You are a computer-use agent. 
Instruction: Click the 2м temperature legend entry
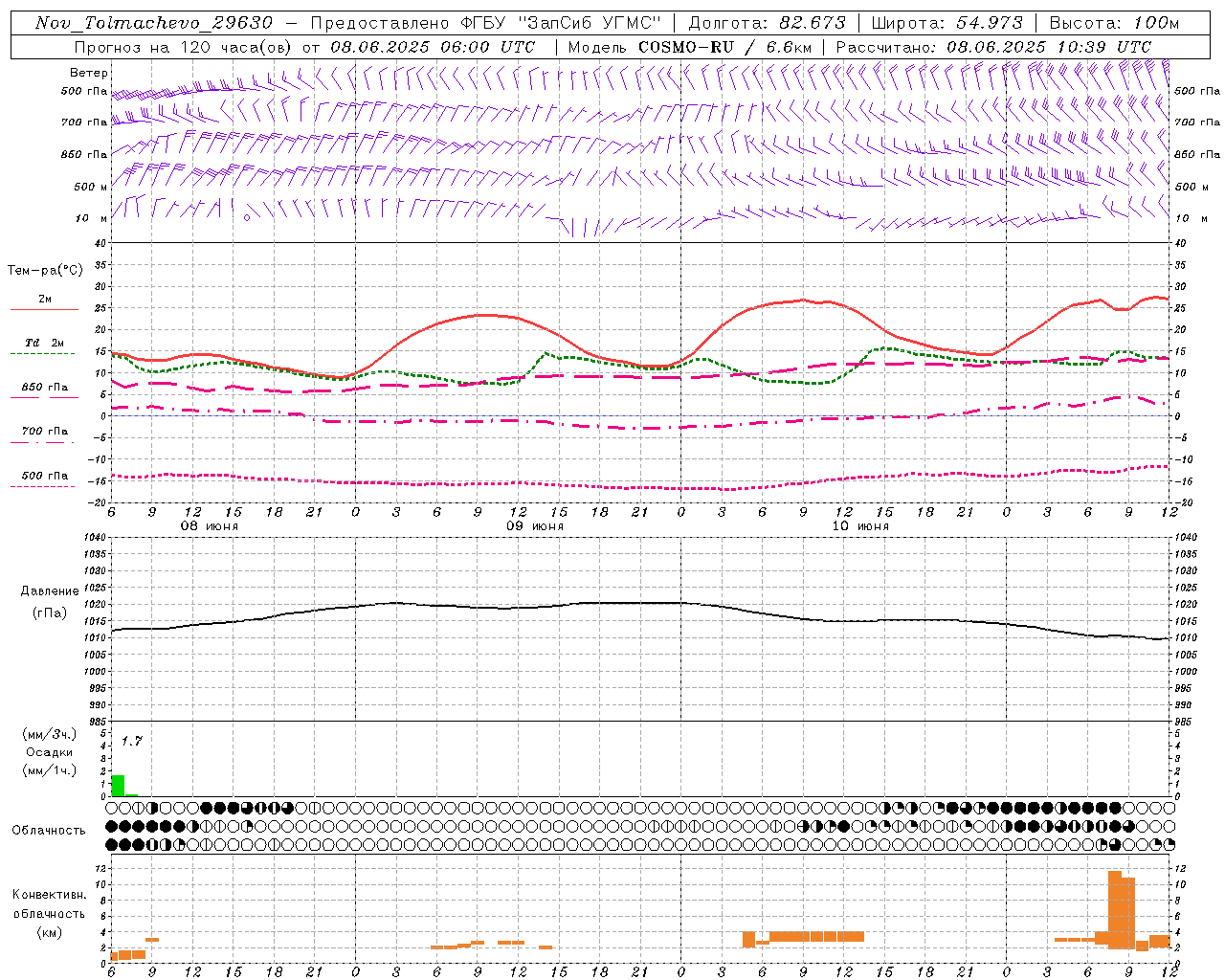click(x=45, y=300)
